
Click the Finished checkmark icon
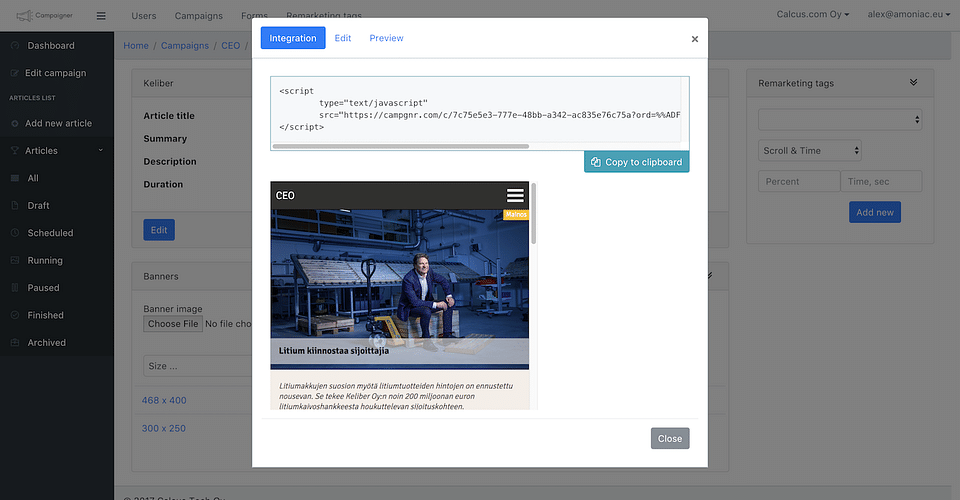pyautogui.click(x=15, y=315)
